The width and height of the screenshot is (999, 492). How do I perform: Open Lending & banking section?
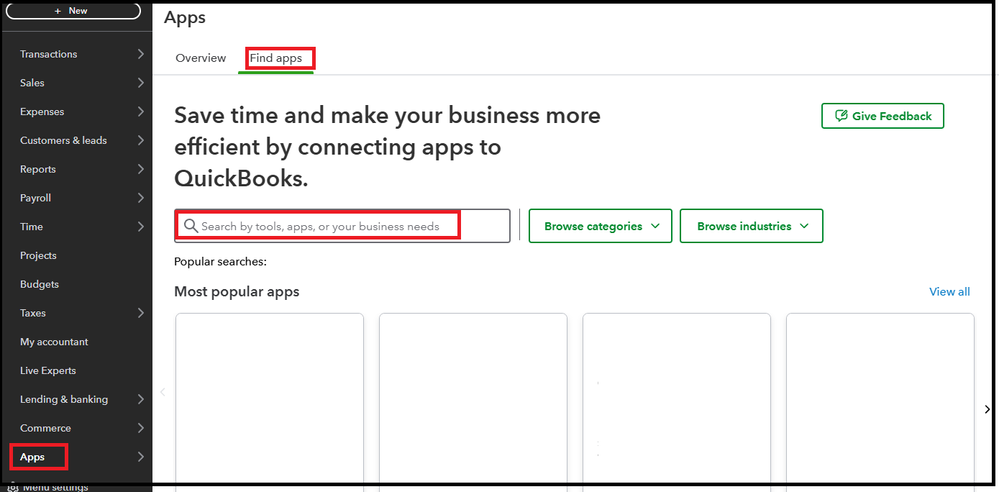[x=64, y=400]
